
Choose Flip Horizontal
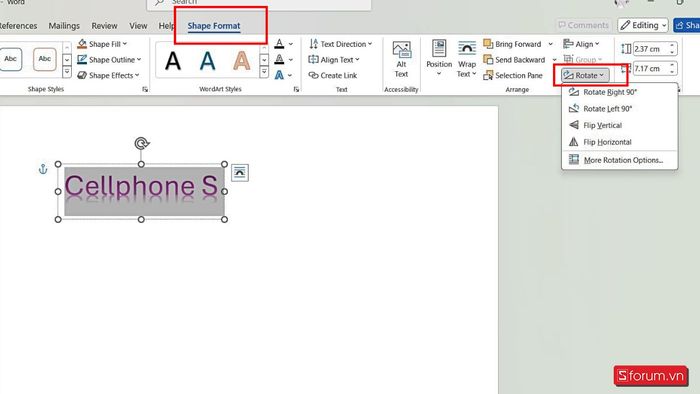[620, 142]
